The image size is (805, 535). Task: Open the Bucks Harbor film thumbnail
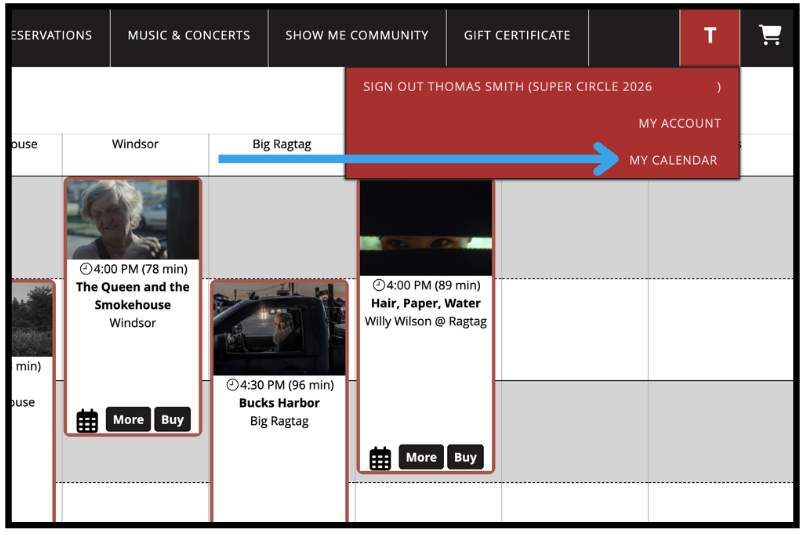(x=280, y=329)
